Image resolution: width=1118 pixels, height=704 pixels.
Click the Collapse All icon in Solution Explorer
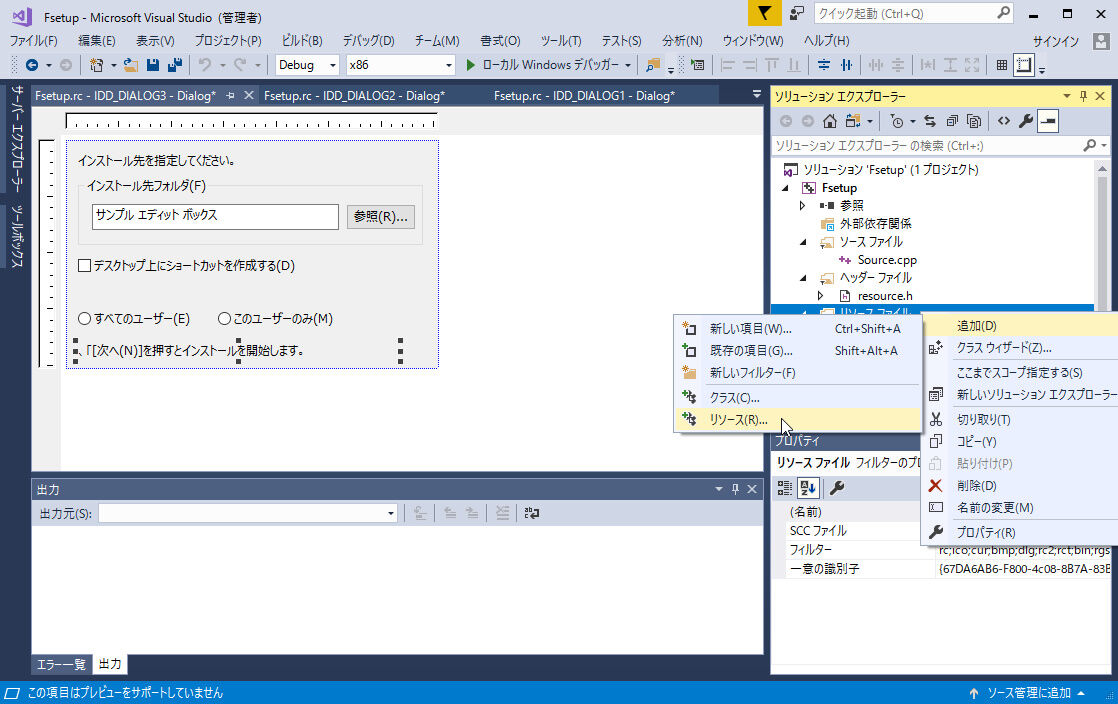[x=952, y=121]
